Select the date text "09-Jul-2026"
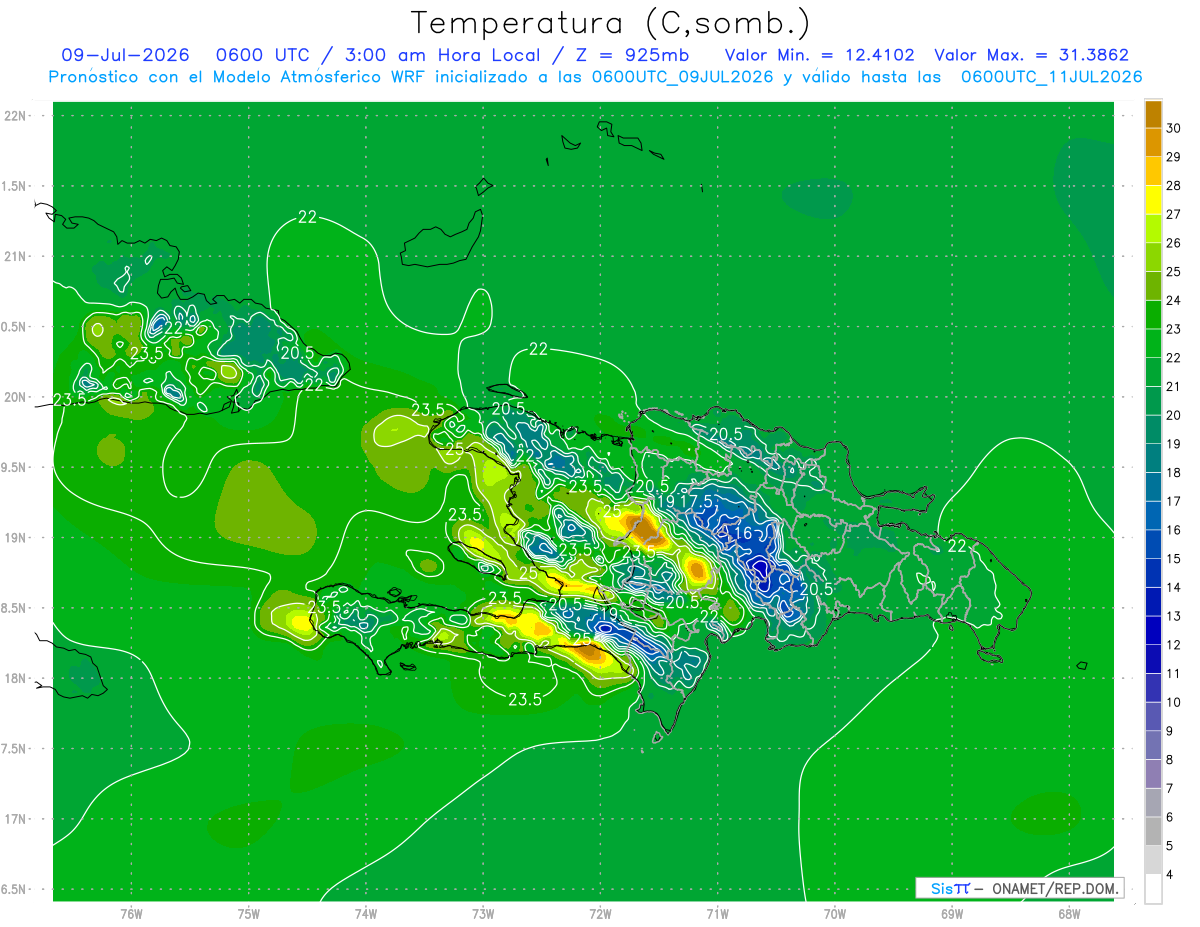1200x927 pixels. [125, 55]
